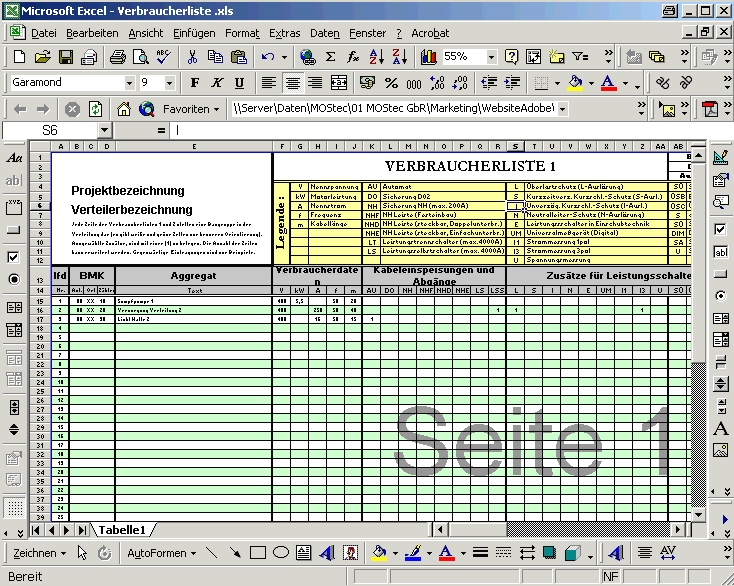The height and width of the screenshot is (586, 734).
Task: Open the Favoriten dropdown
Action: 215,109
